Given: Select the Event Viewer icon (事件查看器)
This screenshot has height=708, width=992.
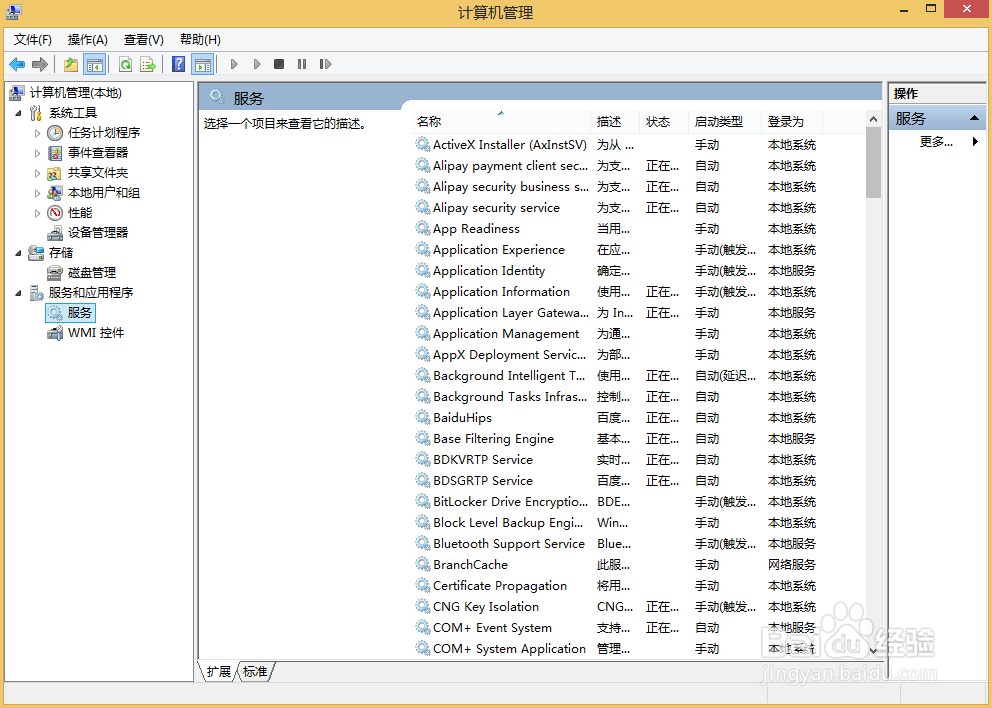Looking at the screenshot, I should 56,152.
